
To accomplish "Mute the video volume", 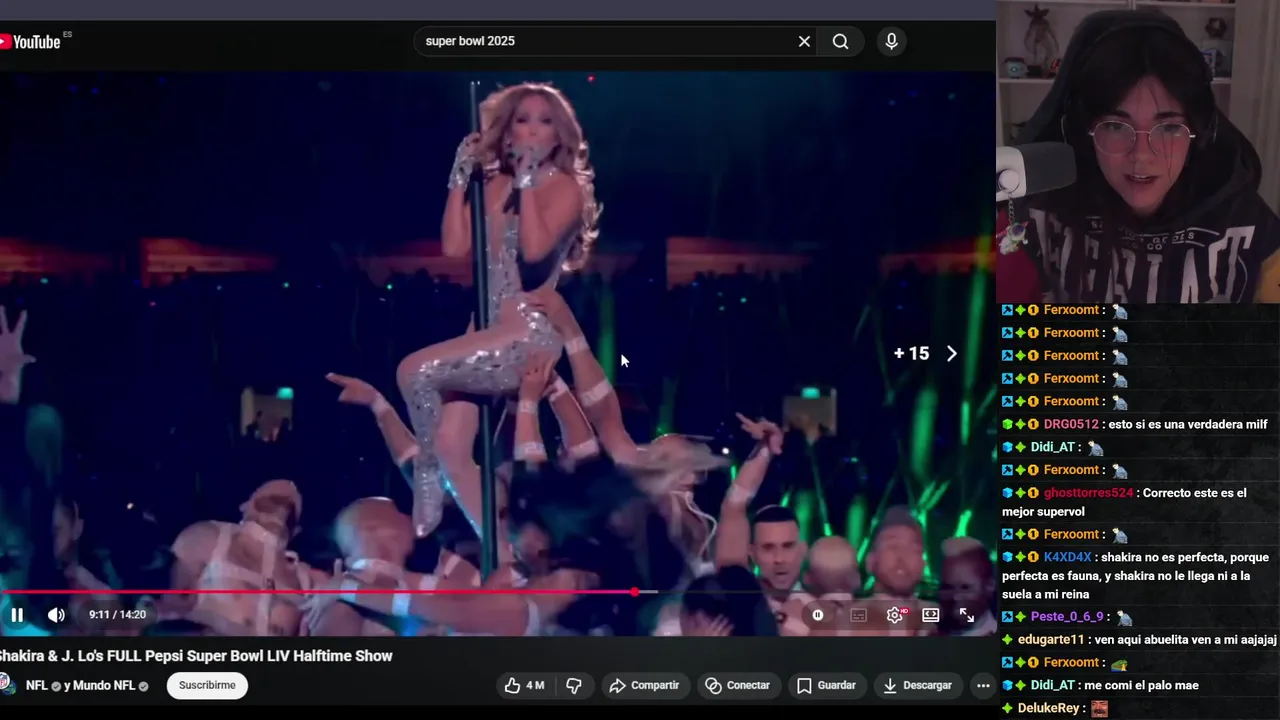I will point(56,615).
